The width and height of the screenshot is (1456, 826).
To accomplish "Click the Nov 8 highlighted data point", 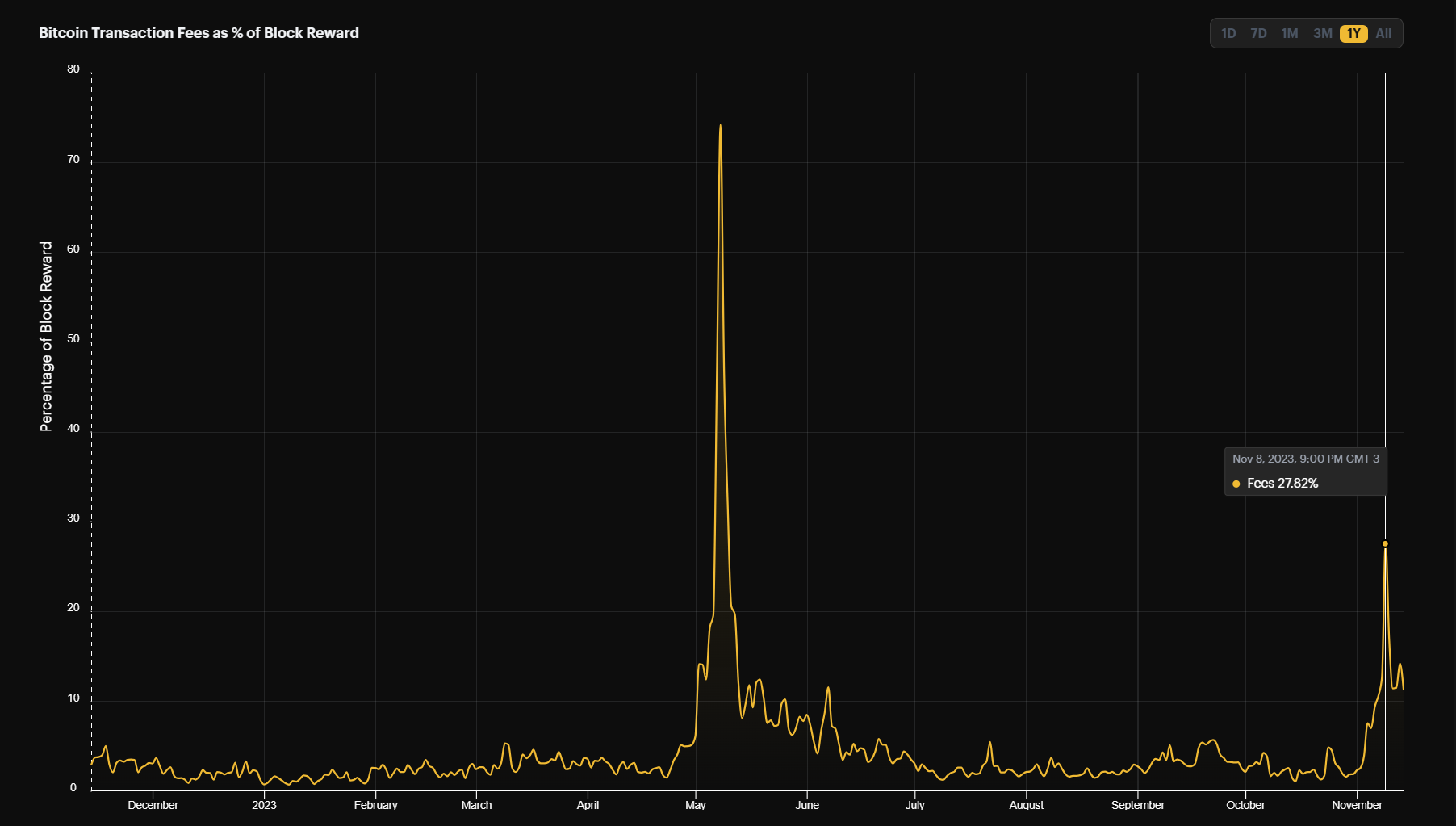I will click(x=1385, y=543).
